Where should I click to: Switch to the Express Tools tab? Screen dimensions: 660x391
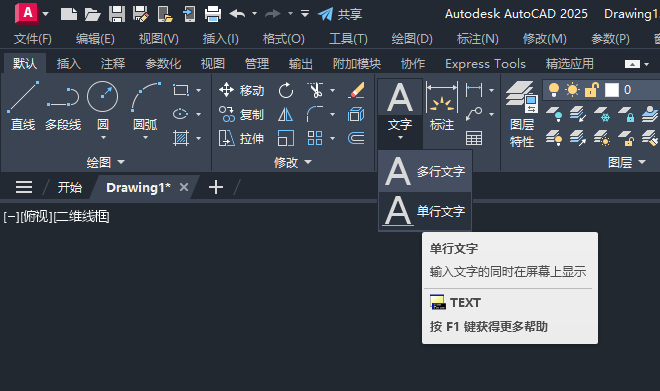[x=485, y=64]
